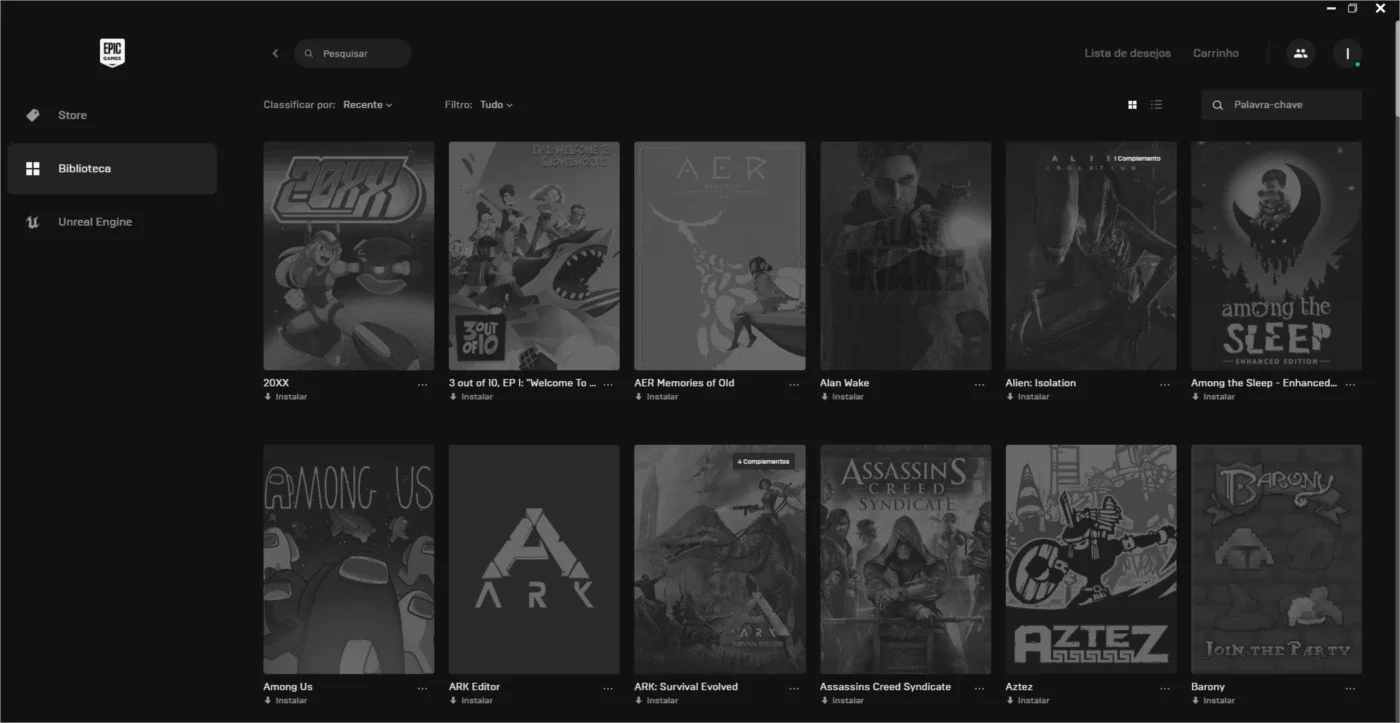Screen dimensions: 1400x723
Task: Click the Epic Games logo
Action: [x=112, y=53]
